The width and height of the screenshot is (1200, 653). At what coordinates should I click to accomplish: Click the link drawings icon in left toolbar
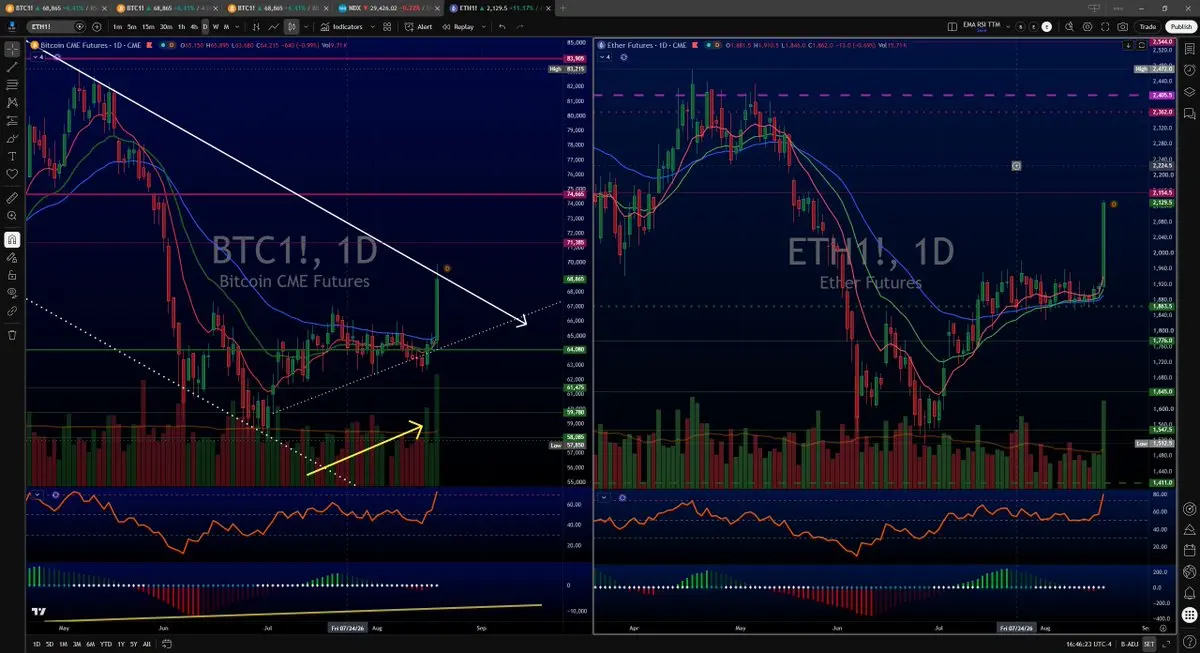point(12,312)
